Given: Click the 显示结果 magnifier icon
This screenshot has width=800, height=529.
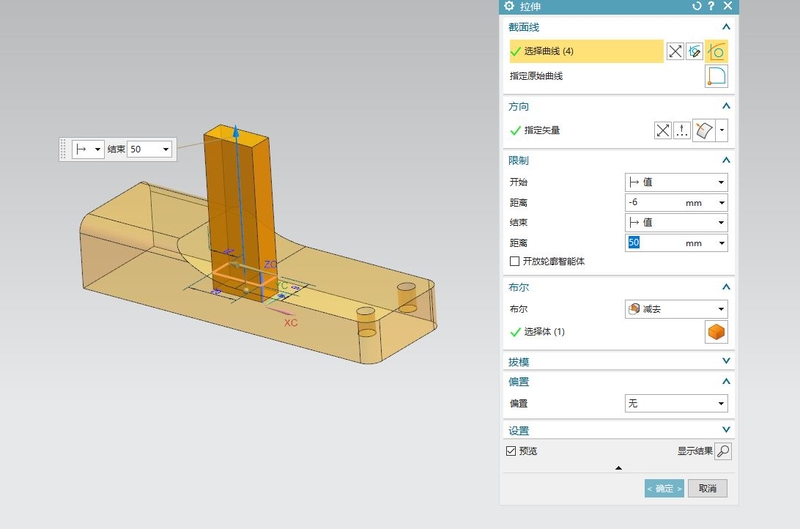Looking at the screenshot, I should (x=723, y=451).
